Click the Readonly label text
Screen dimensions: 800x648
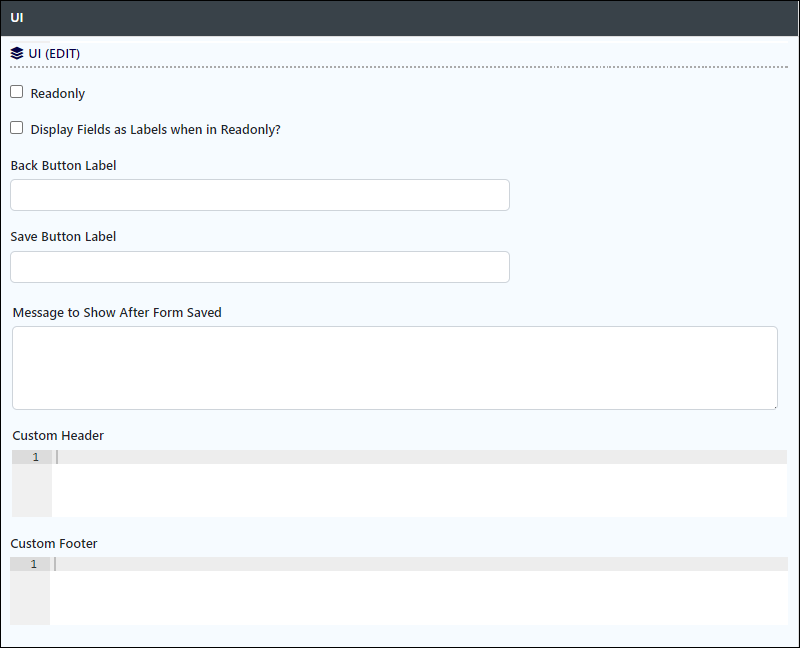[x=58, y=93]
